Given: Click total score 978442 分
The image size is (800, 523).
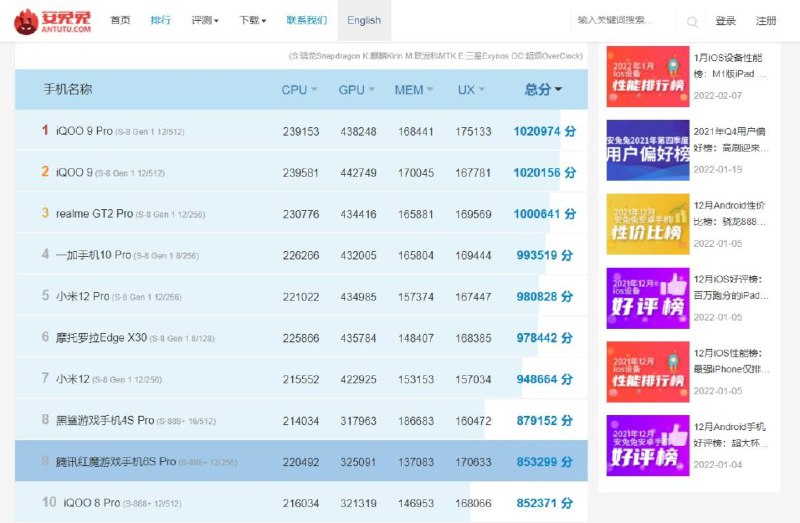Looking at the screenshot, I should coord(544,338).
